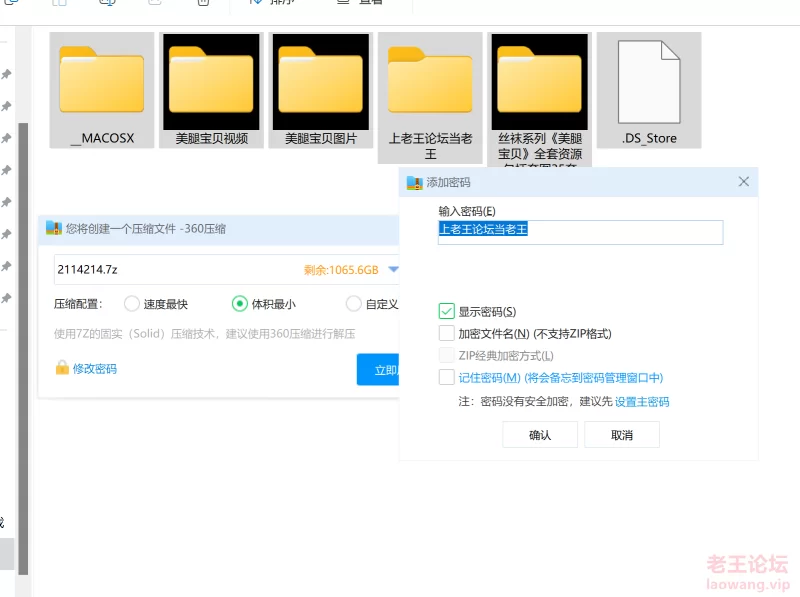Viewport: 800px width, 597px height.
Task: Click the archive icon in 添加密码 title bar
Action: tap(415, 182)
